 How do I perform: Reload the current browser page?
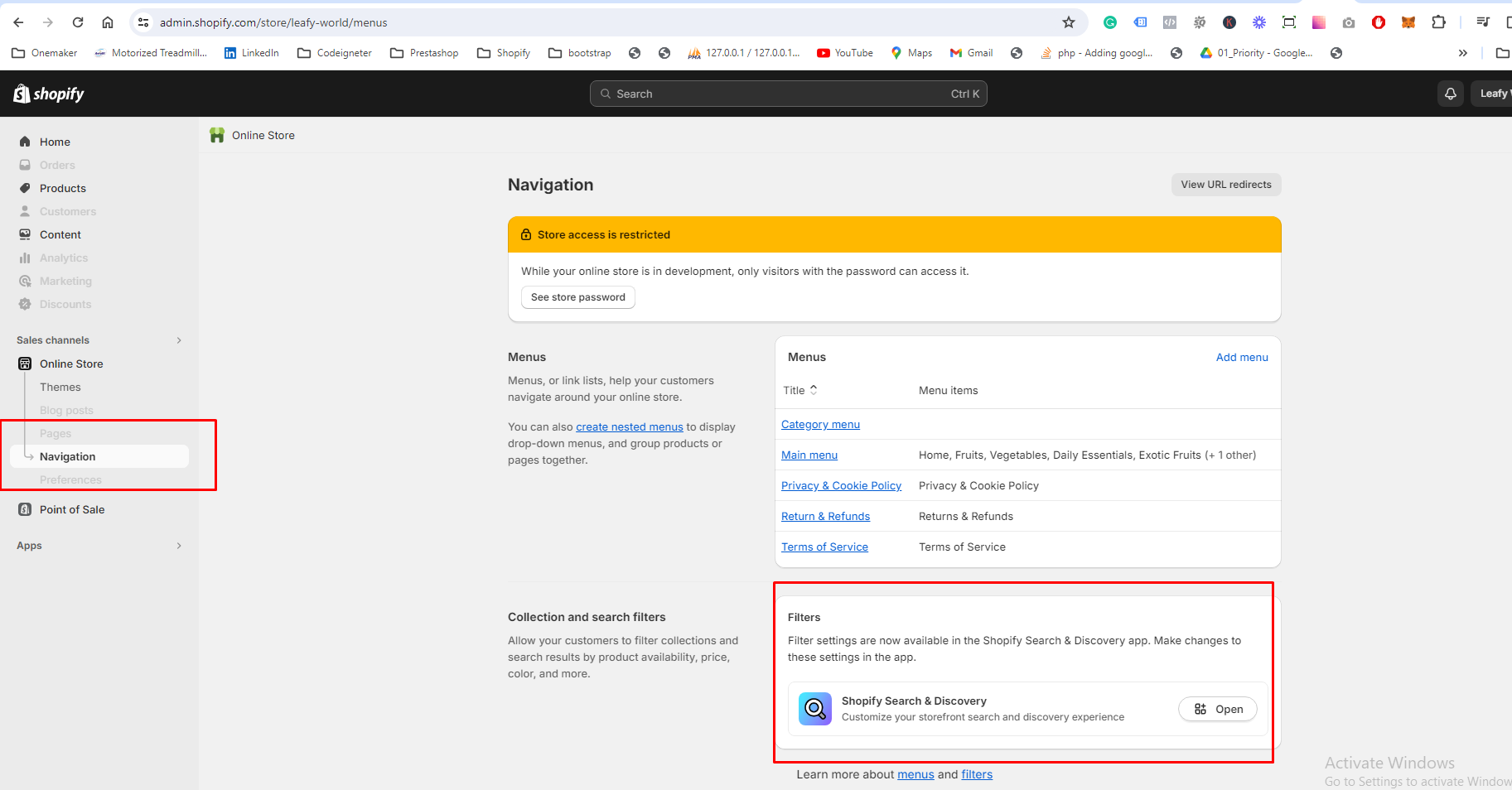[78, 22]
